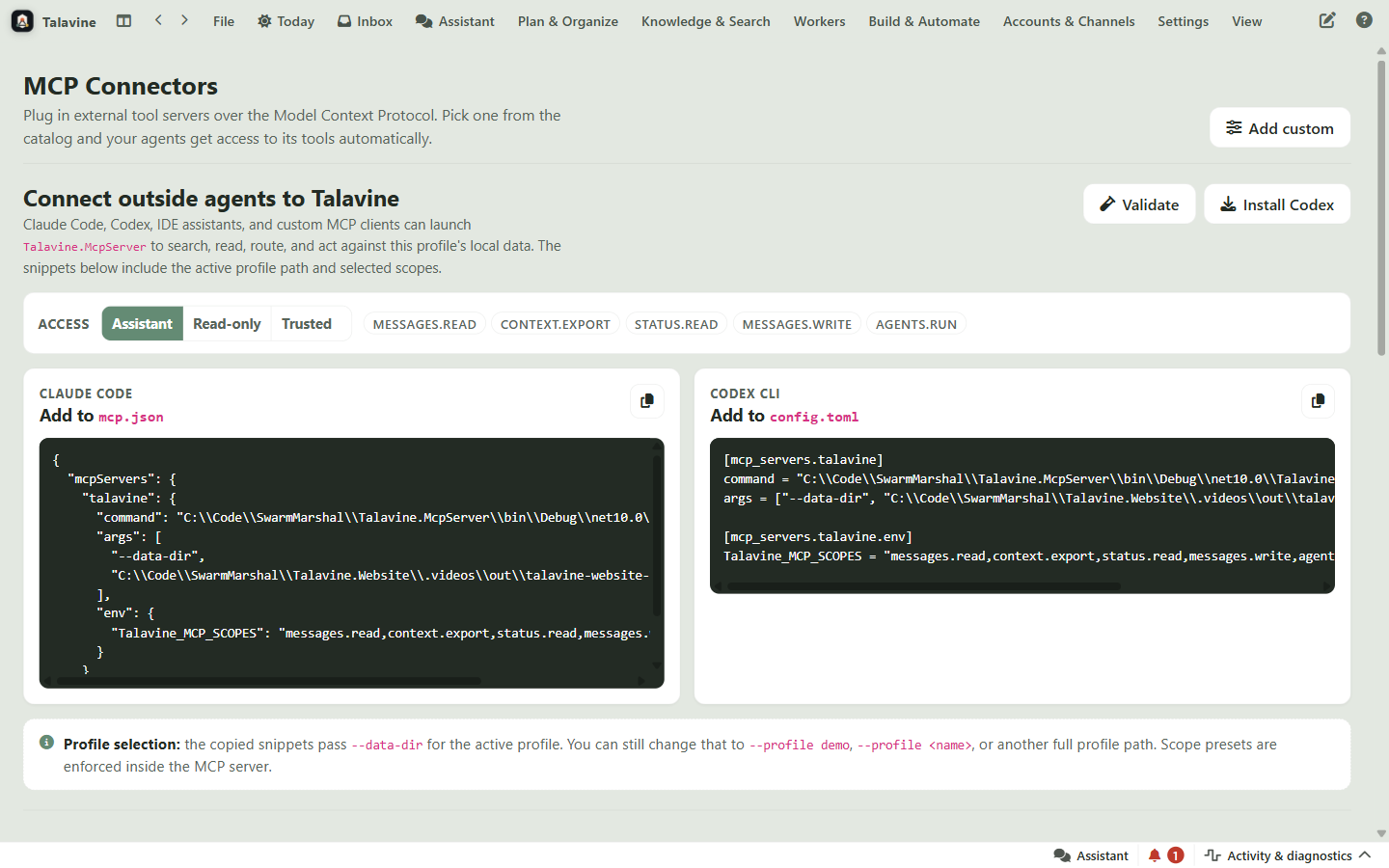Open the notification bell with 1 alert
The height and width of the screenshot is (868, 1389).
click(1165, 855)
